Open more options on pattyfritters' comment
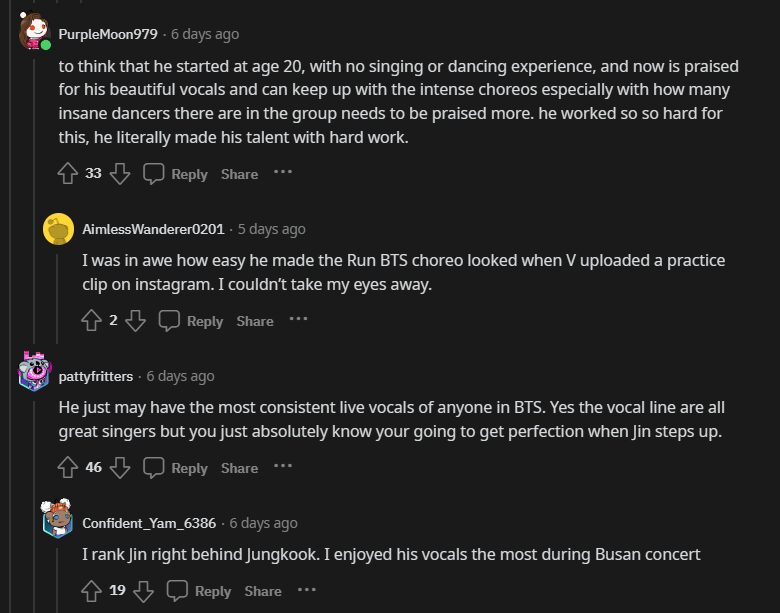The image size is (780, 613). tap(283, 467)
